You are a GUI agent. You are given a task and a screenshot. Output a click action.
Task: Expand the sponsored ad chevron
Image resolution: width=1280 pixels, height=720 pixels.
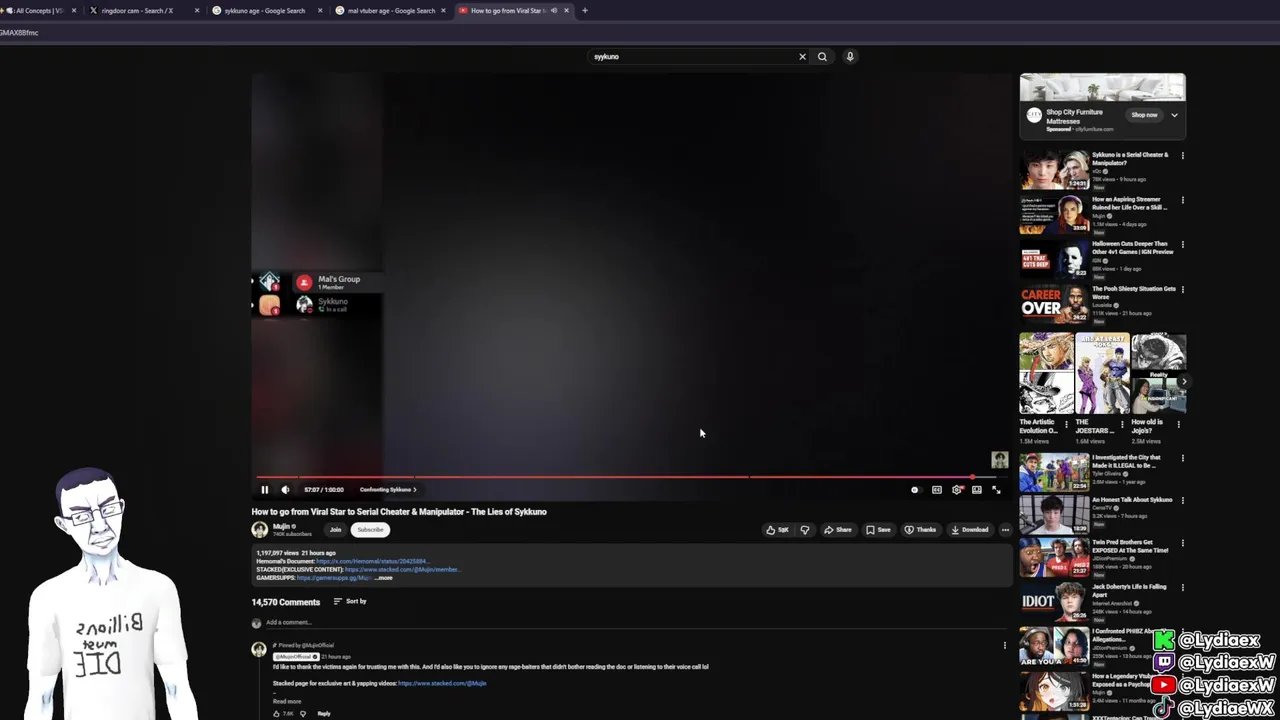1174,115
